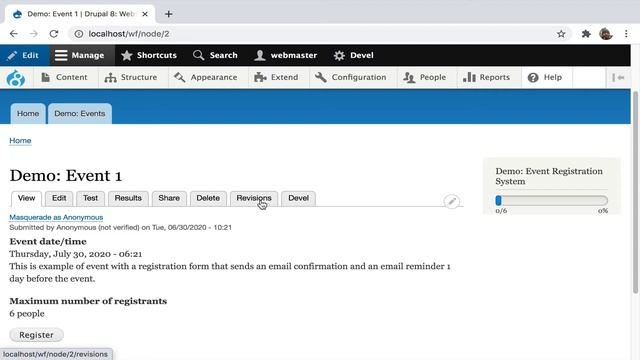Open the browser extensions puzzle icon
Screen dimensions: 640x360
(x=586, y=34)
